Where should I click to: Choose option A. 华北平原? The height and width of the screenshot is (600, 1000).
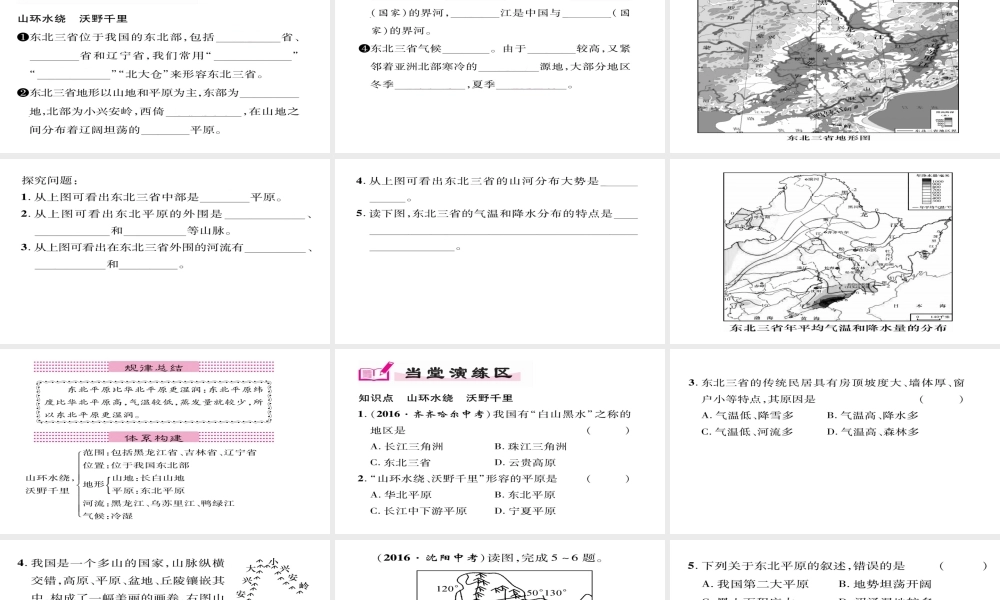[x=401, y=495]
